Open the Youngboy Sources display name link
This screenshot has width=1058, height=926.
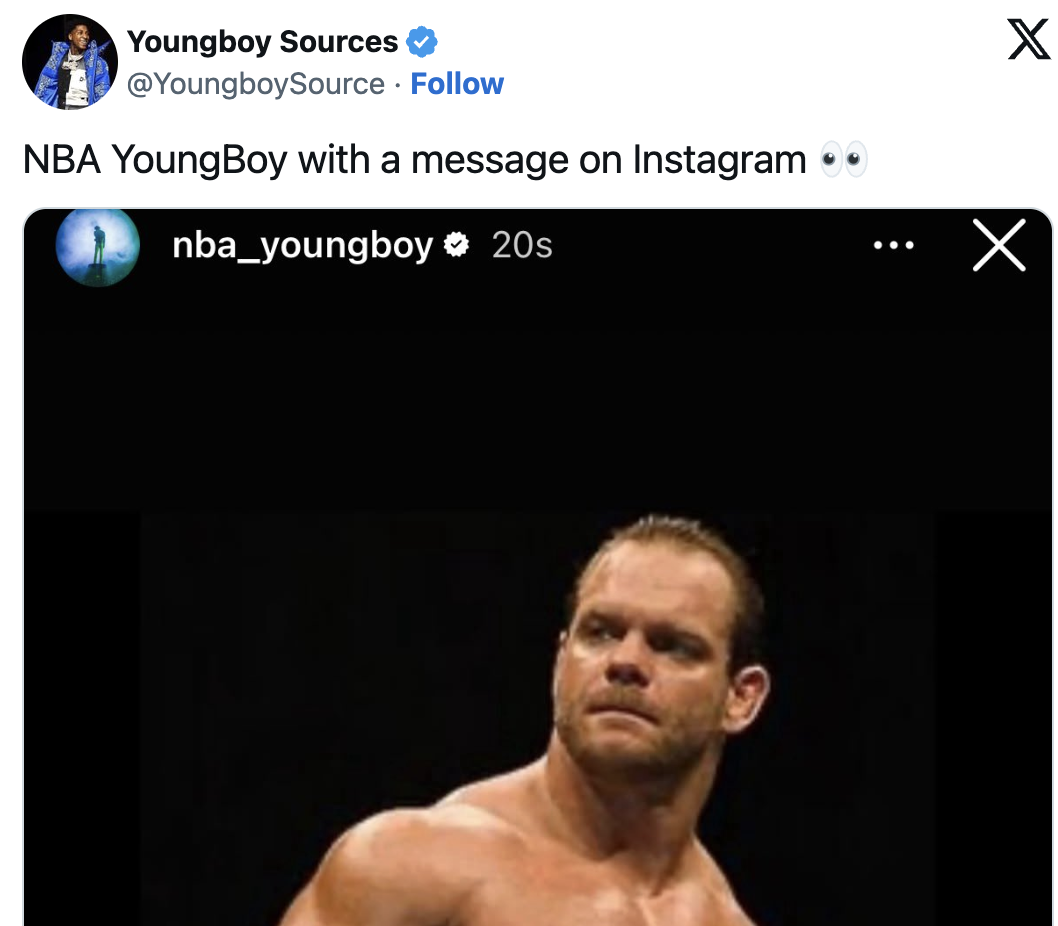click(x=262, y=42)
